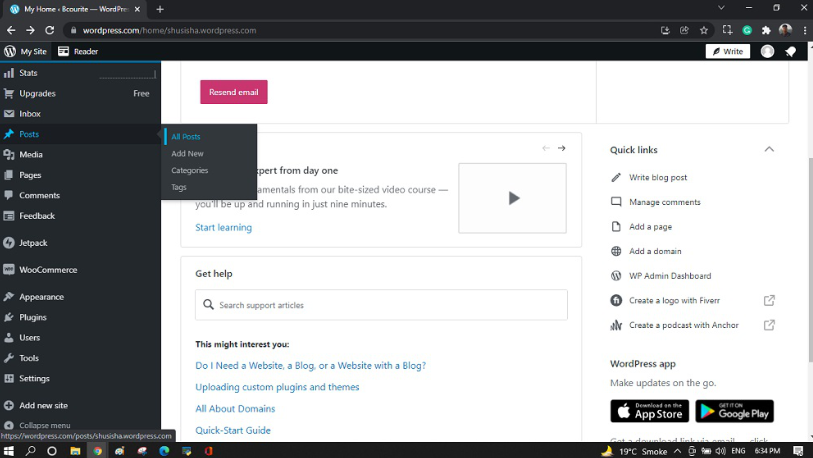The width and height of the screenshot is (813, 458).
Task: Click the Resend email button
Action: click(x=234, y=92)
